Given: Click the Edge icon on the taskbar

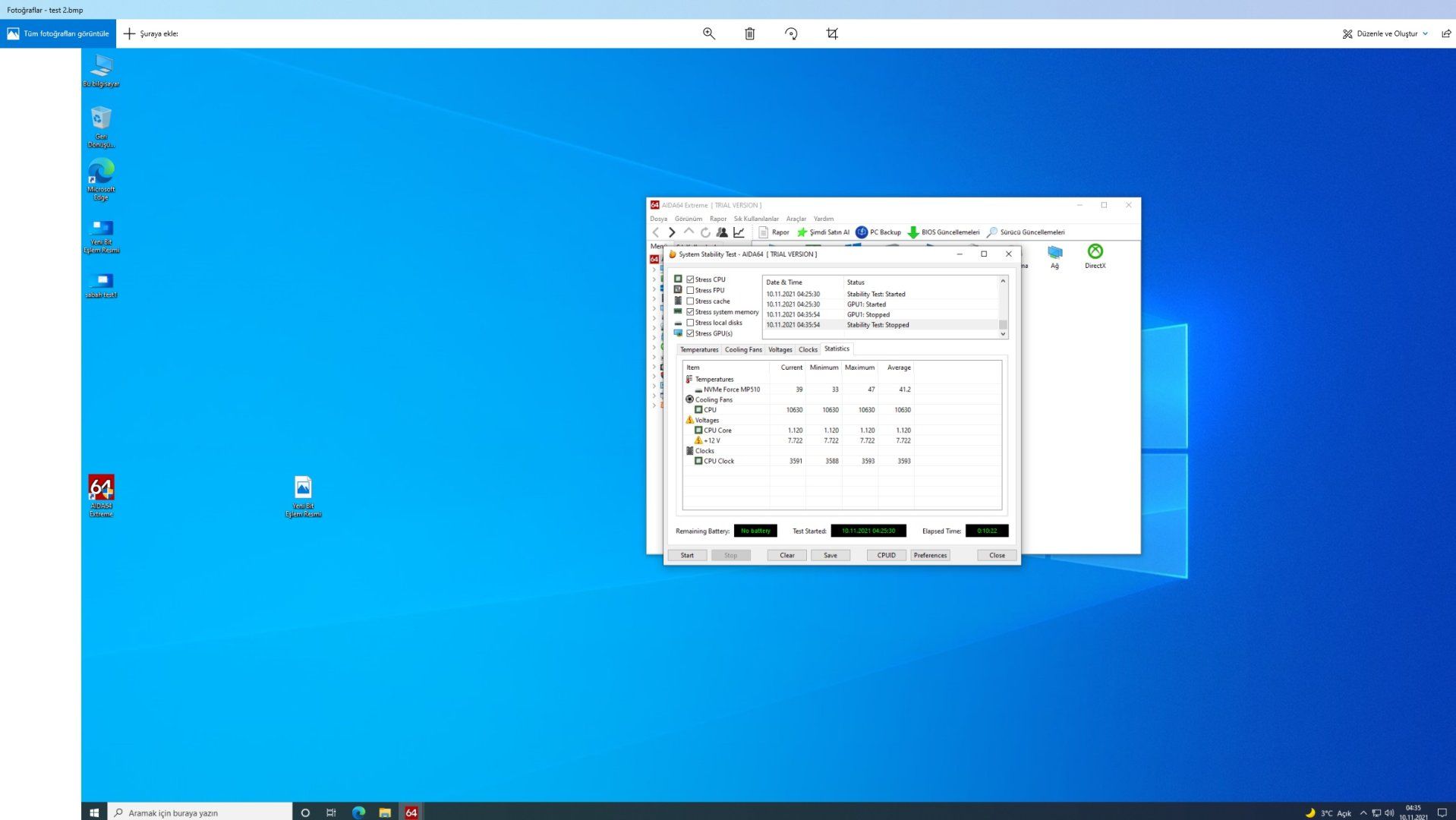Looking at the screenshot, I should pyautogui.click(x=358, y=812).
